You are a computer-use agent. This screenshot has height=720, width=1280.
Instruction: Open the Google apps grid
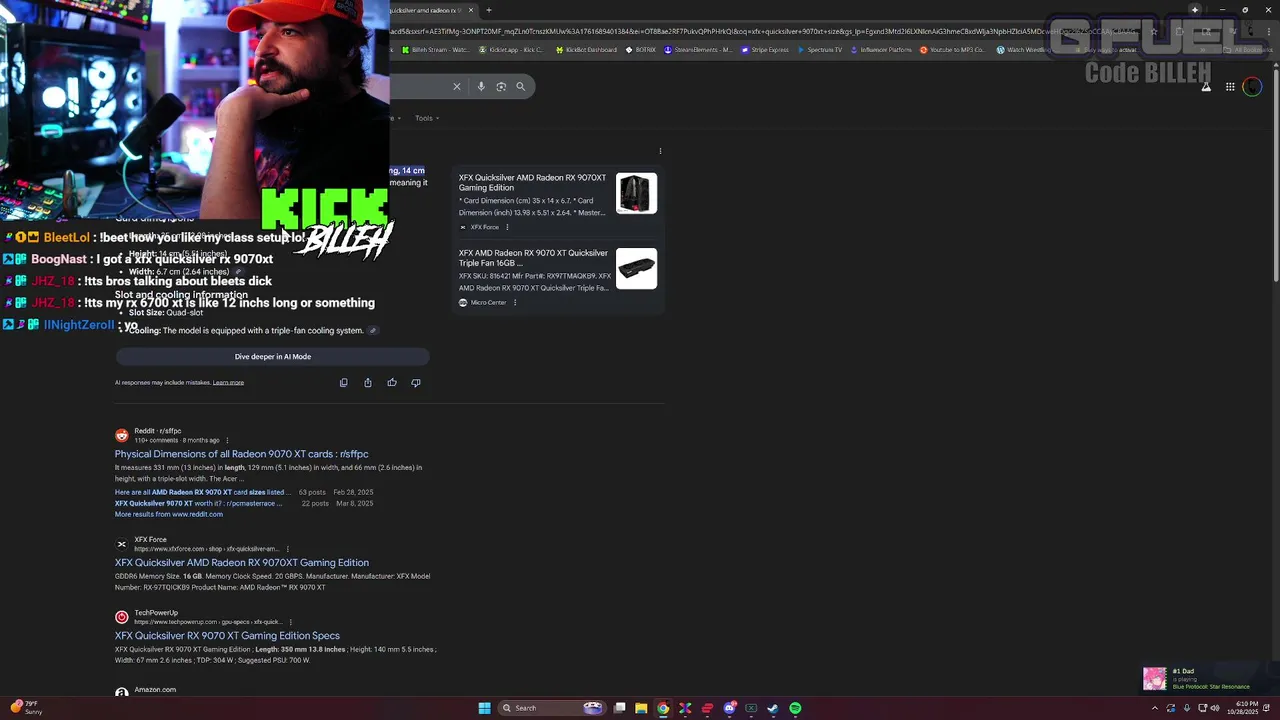coord(1230,87)
